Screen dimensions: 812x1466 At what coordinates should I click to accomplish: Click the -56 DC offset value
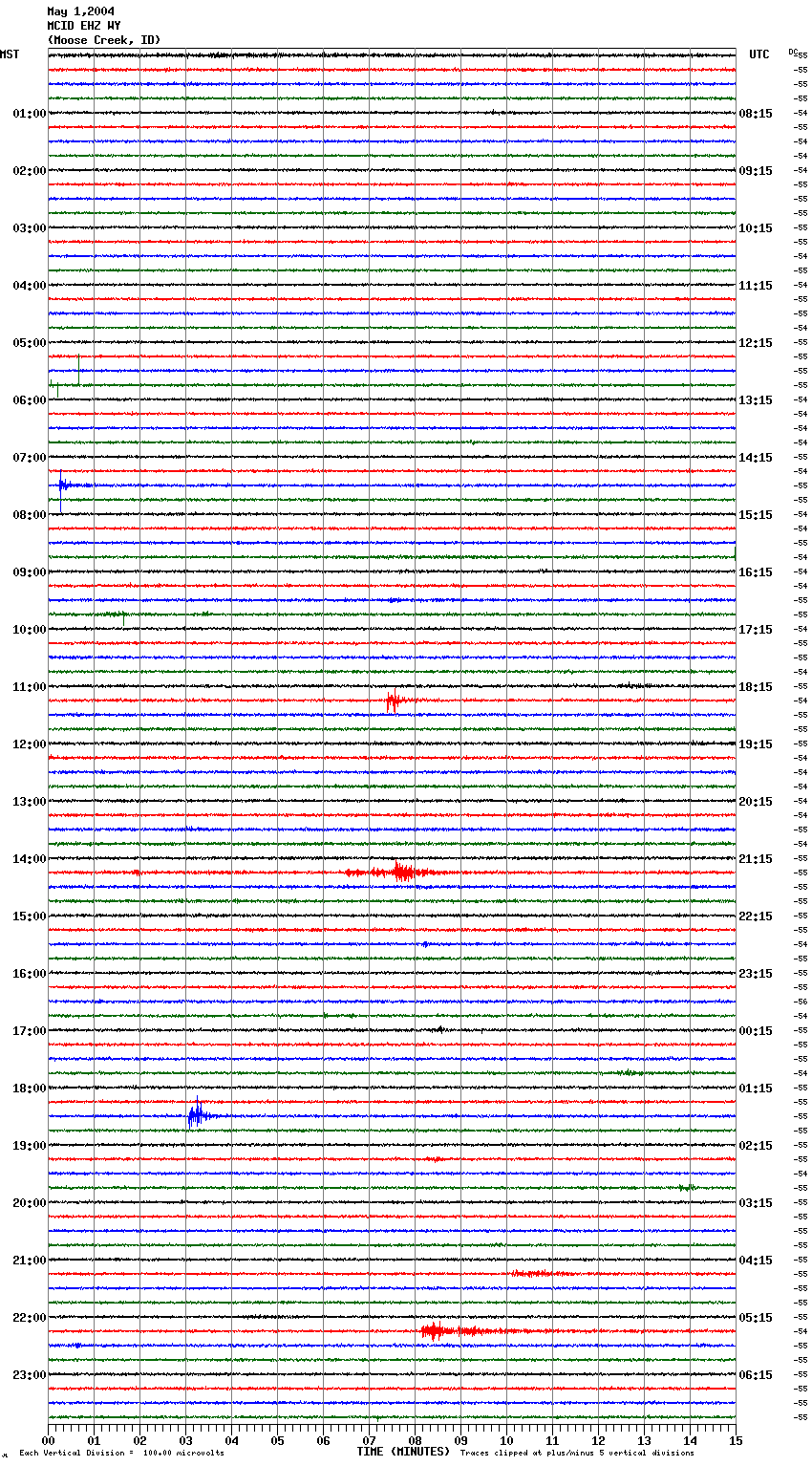[801, 1002]
